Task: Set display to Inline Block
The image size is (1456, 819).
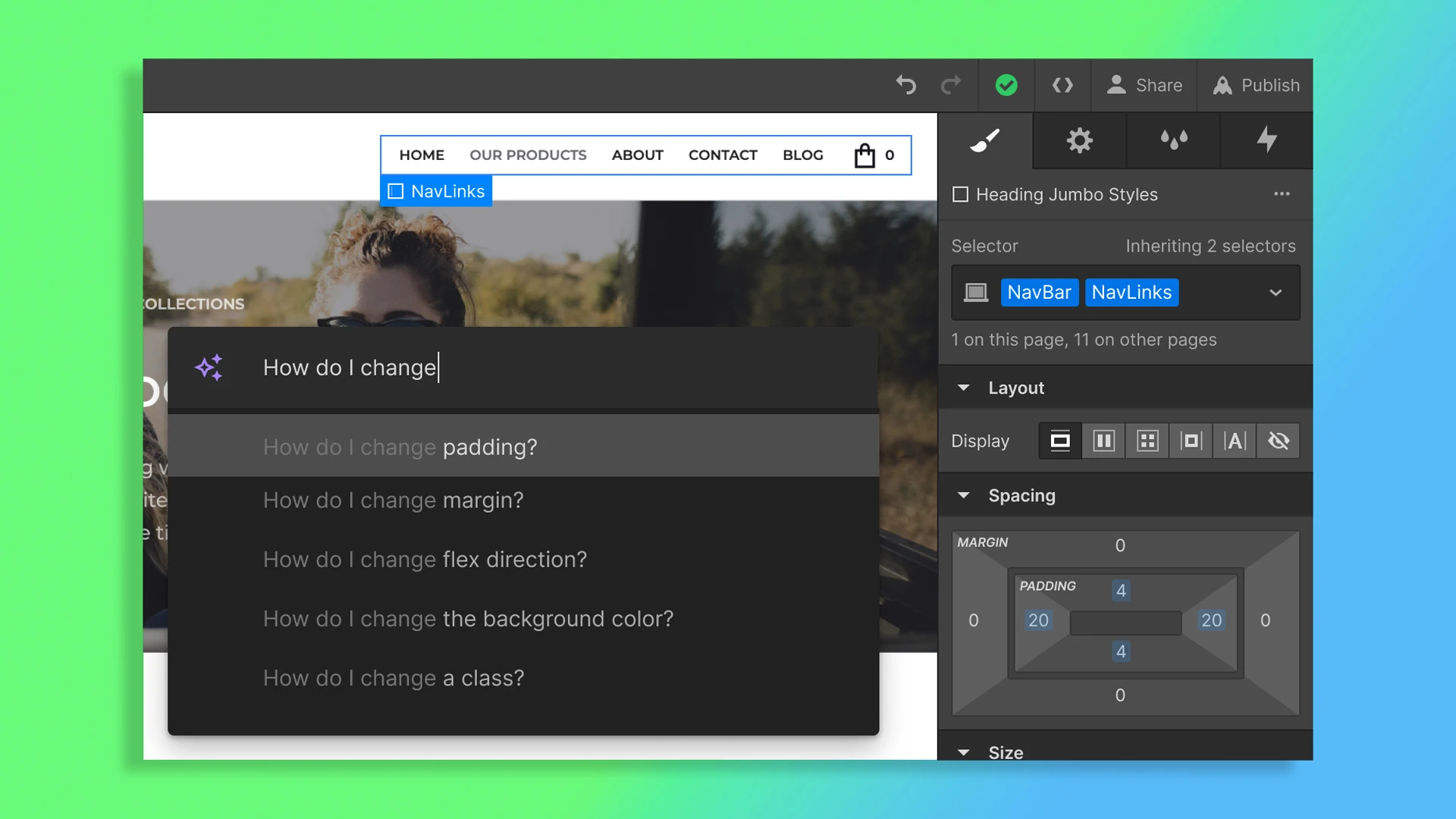Action: (x=1191, y=441)
